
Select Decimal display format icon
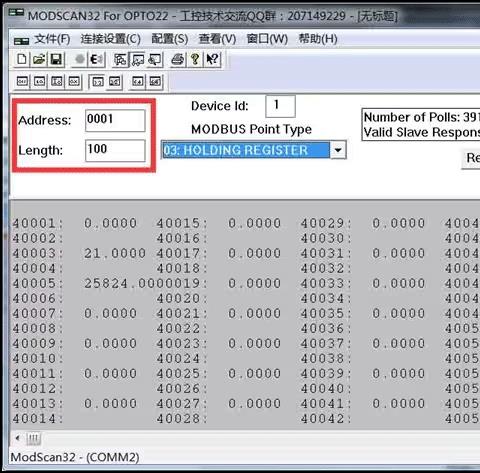click(39, 81)
